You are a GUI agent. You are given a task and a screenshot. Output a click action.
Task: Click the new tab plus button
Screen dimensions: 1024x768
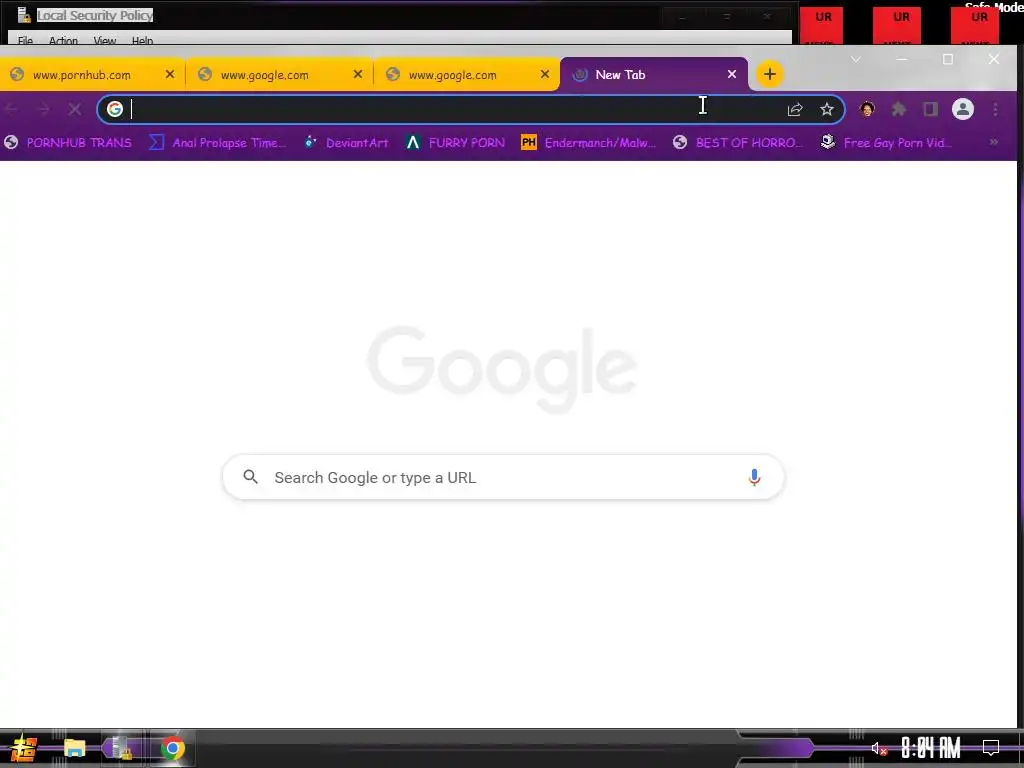pyautogui.click(x=769, y=74)
